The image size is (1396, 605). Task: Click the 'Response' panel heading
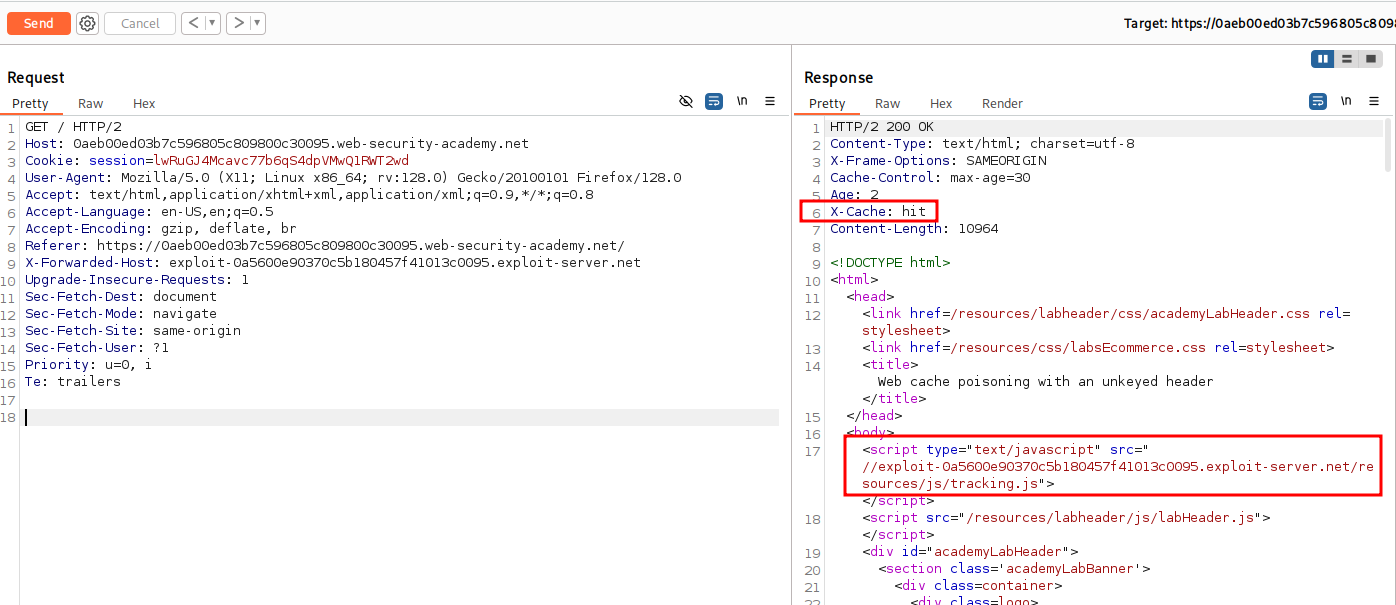click(839, 78)
